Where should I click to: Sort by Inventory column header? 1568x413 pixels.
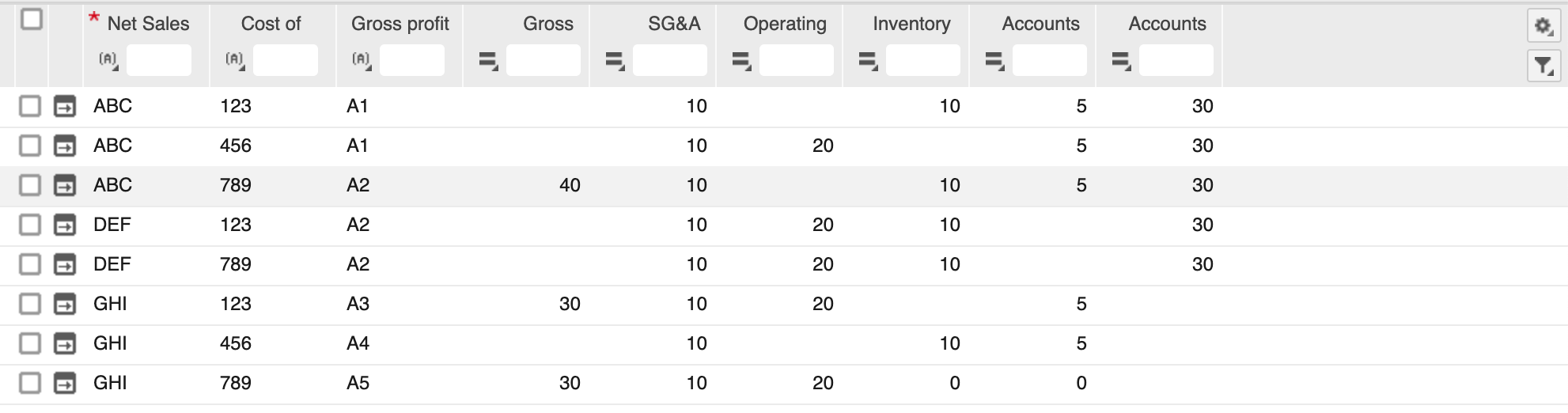pyautogui.click(x=911, y=25)
